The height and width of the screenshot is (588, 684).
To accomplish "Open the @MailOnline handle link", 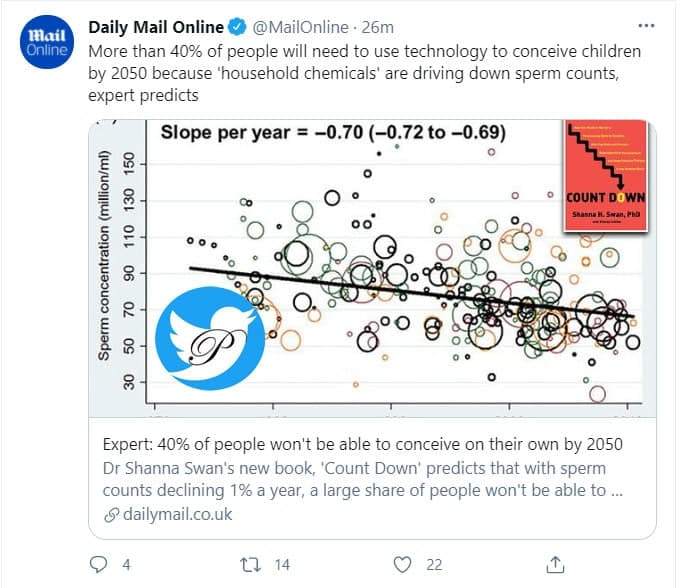I will point(301,27).
